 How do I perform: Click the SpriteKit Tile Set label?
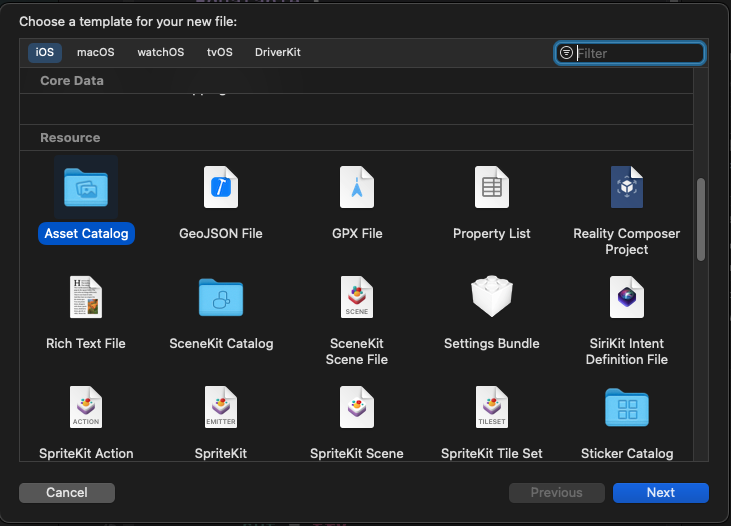(492, 453)
